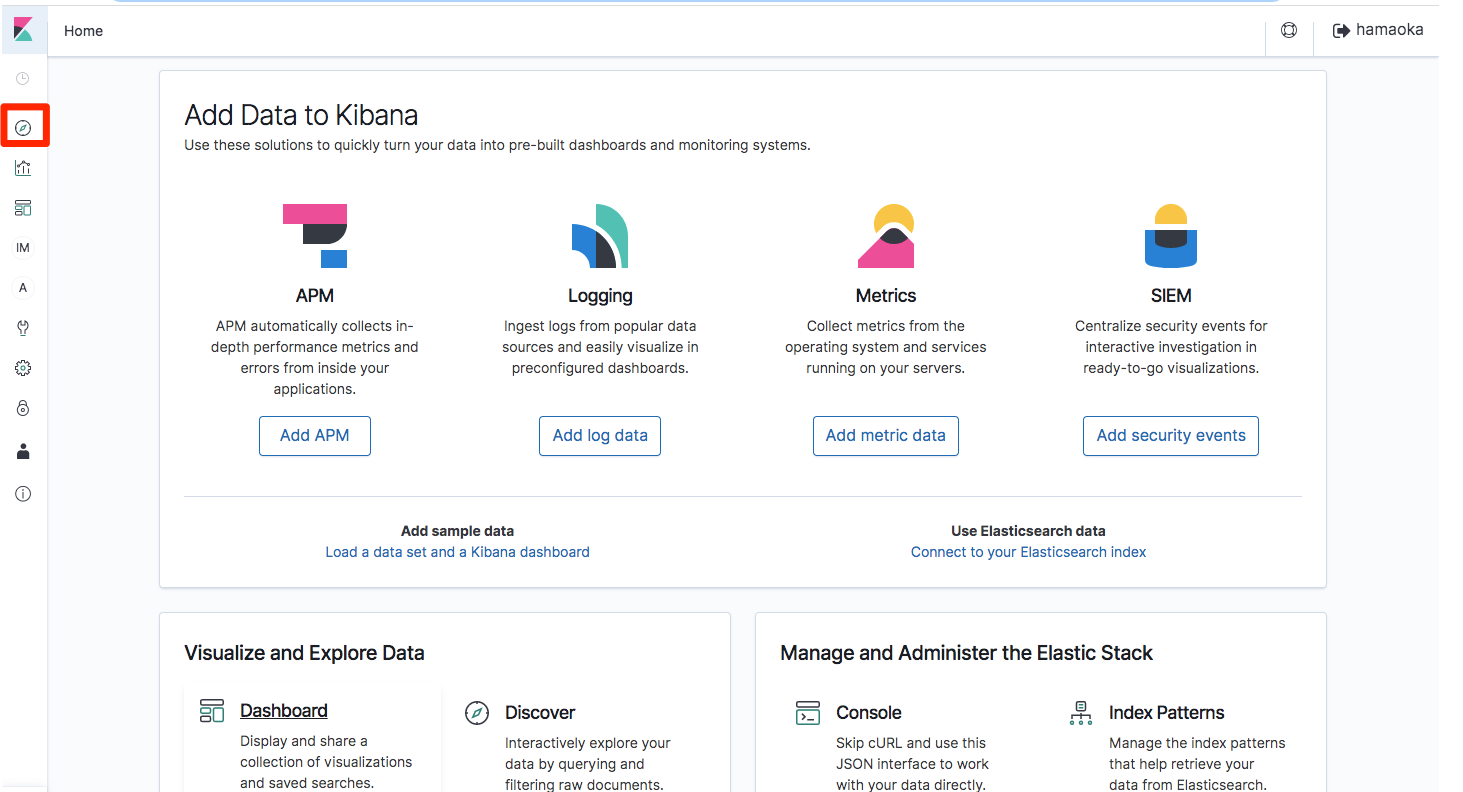The image size is (1463, 792).
Task: Click the user silhouette icon in the sidebar
Action: [x=23, y=452]
